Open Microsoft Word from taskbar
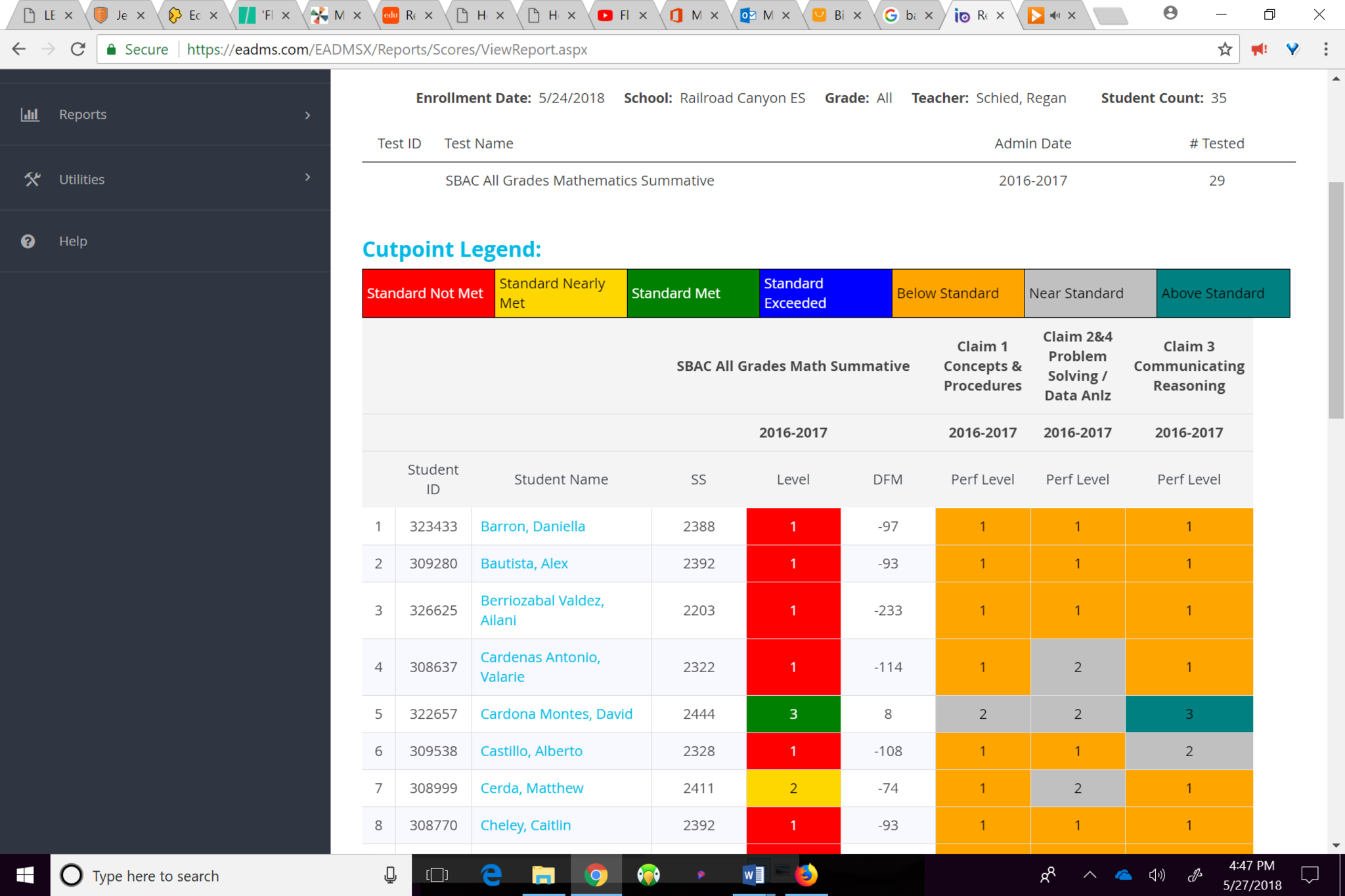1345x896 pixels. click(x=753, y=875)
